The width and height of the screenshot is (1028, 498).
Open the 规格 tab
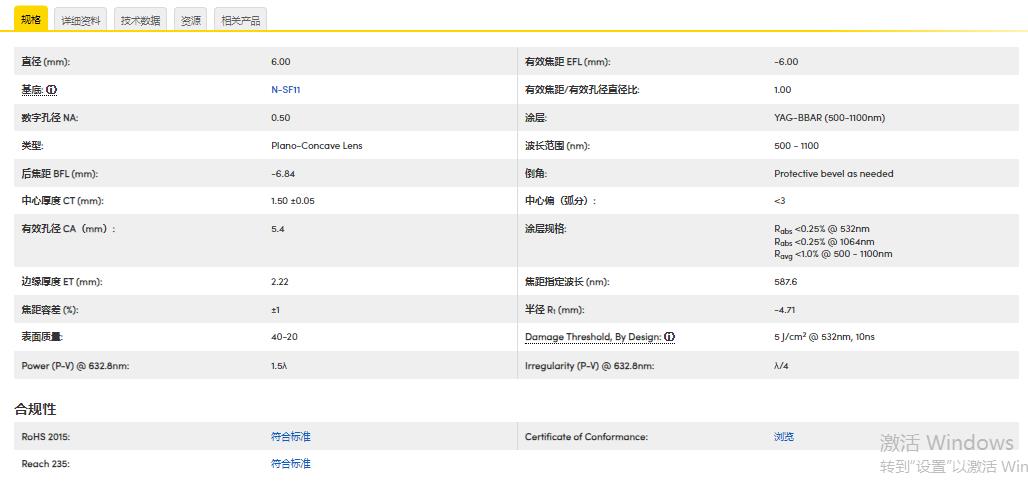tap(31, 20)
